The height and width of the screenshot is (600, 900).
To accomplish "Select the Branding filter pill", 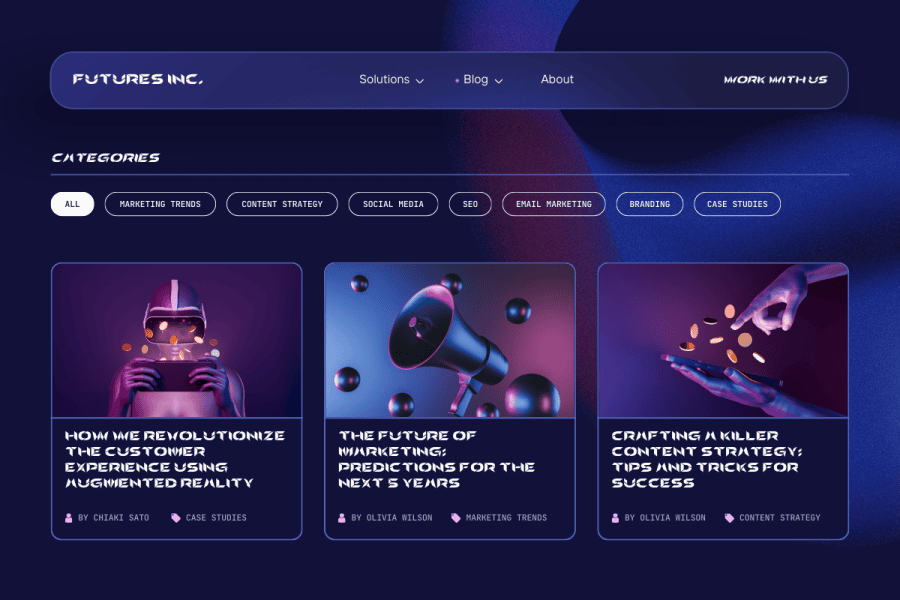I will coord(650,204).
